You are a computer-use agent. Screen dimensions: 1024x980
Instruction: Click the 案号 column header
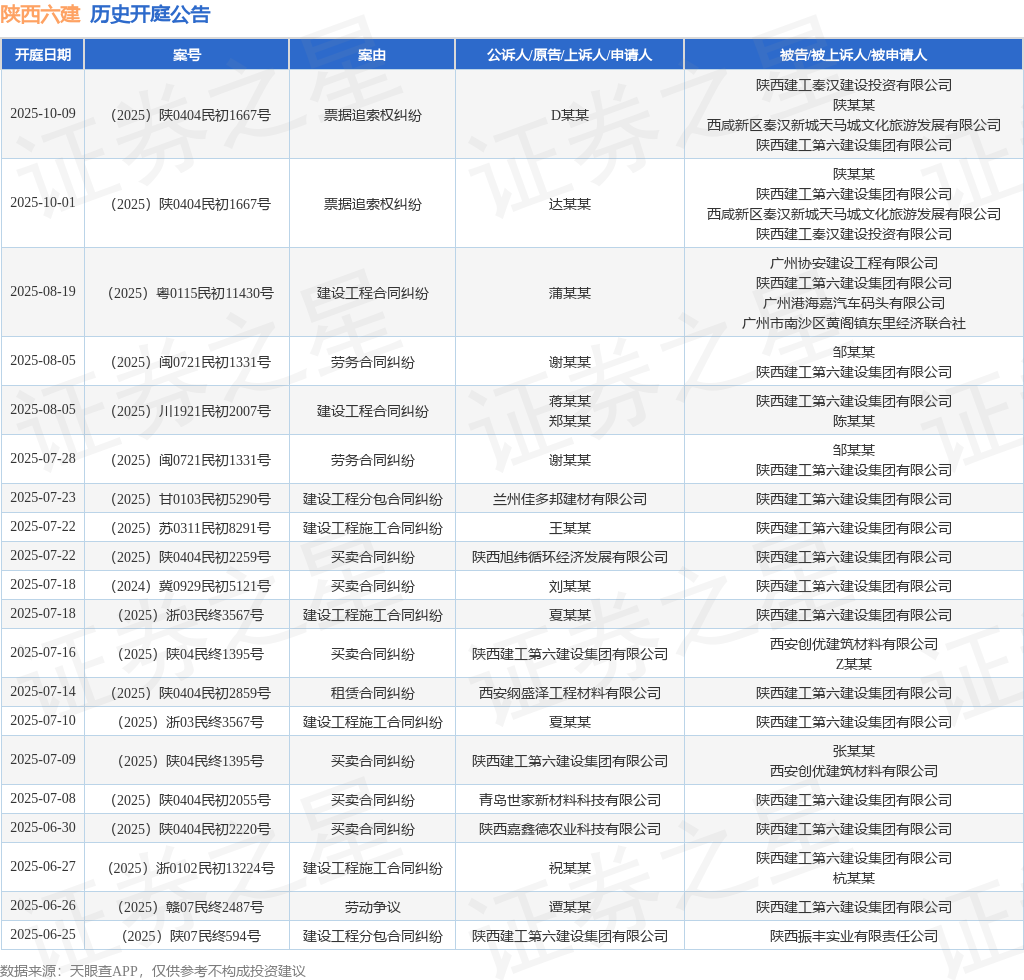[x=187, y=55]
